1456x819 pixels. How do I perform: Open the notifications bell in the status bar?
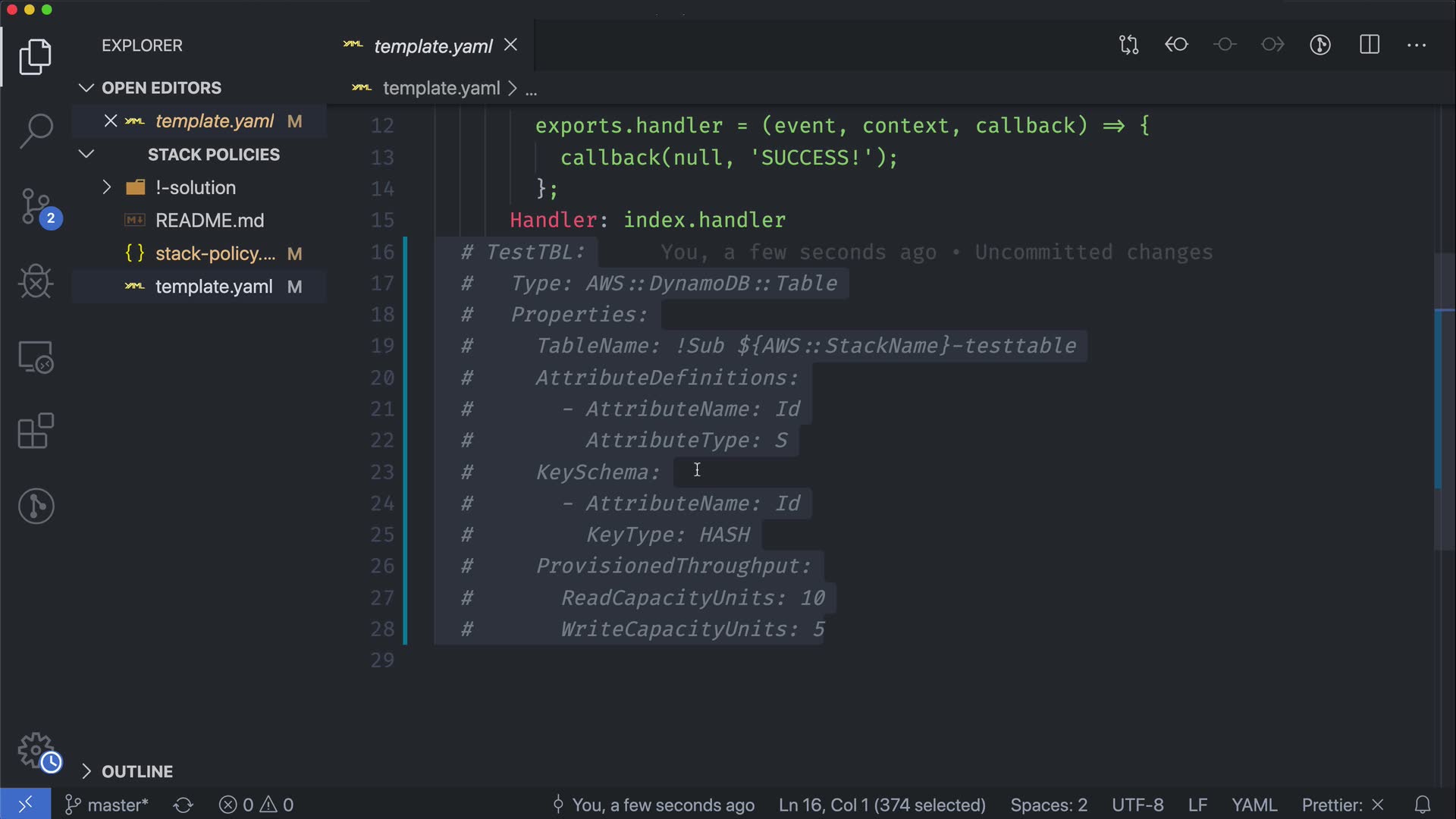click(x=1423, y=805)
